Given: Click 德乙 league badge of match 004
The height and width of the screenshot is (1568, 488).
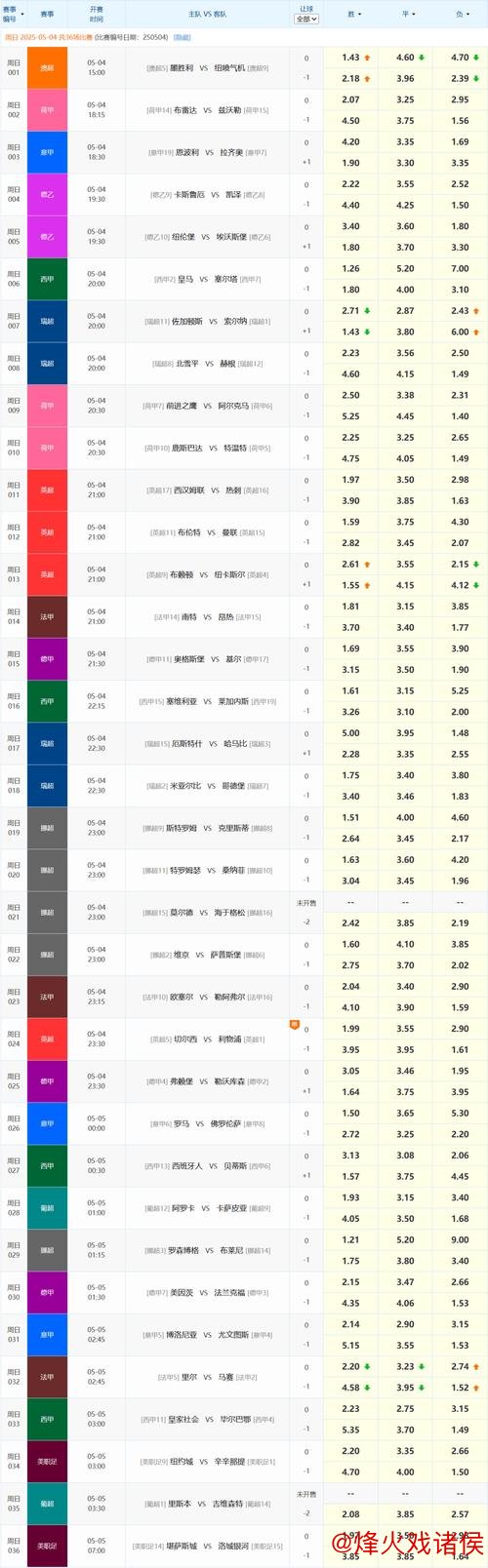Looking at the screenshot, I should pos(47,195).
